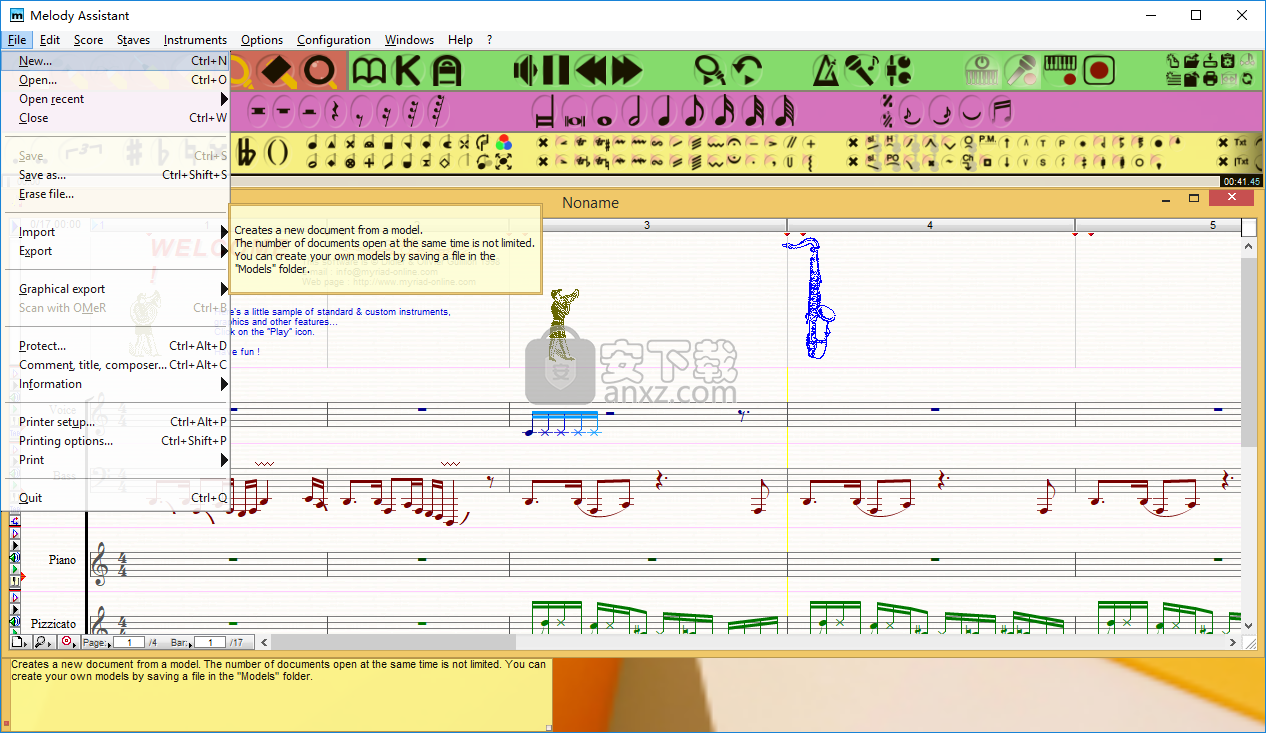
Task: Click Printer setup... in the File menu
Action: (116, 422)
